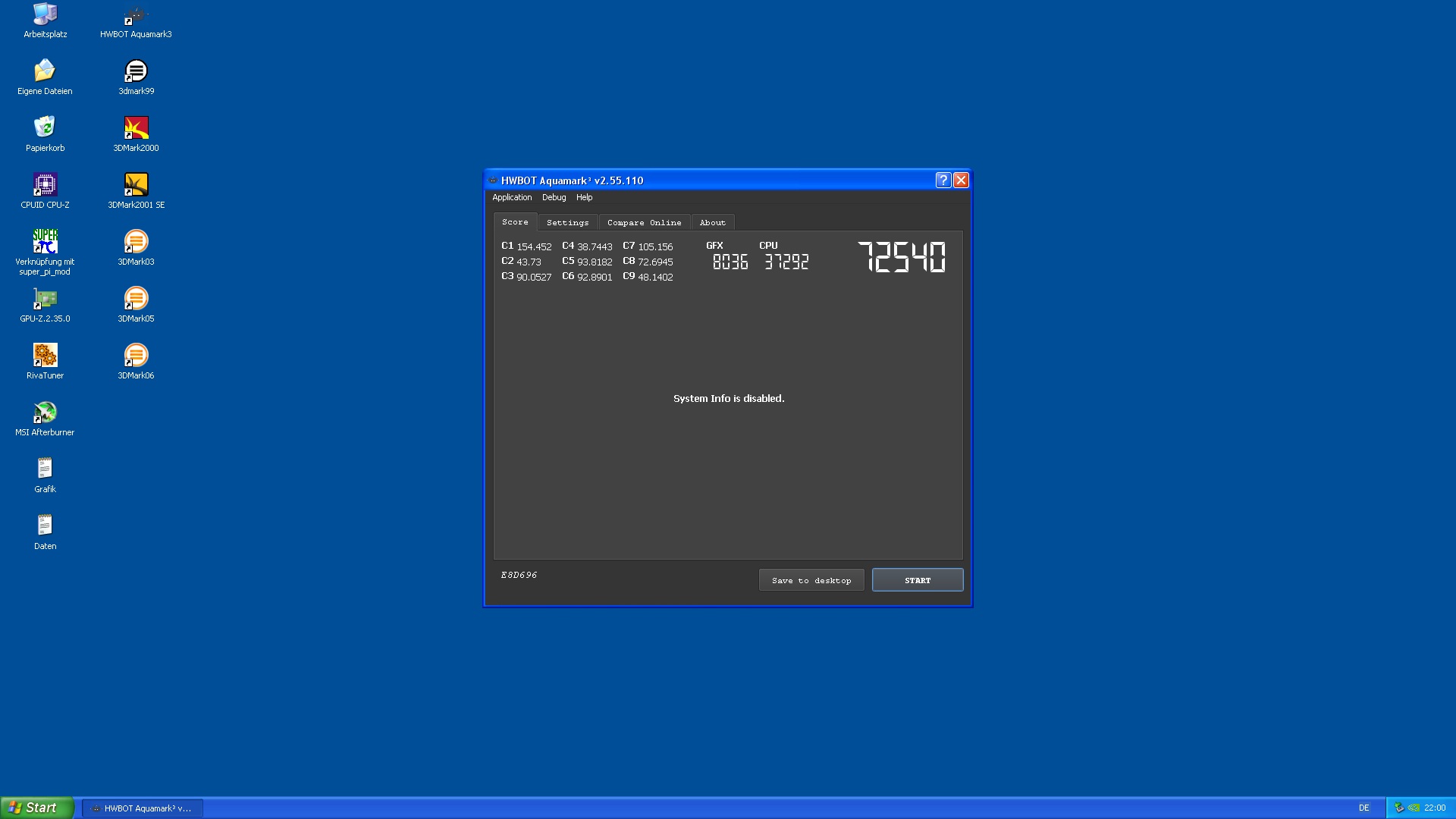Click the first system tray icon left of NVIDIA
This screenshot has height=819, width=1456.
[x=1399, y=808]
